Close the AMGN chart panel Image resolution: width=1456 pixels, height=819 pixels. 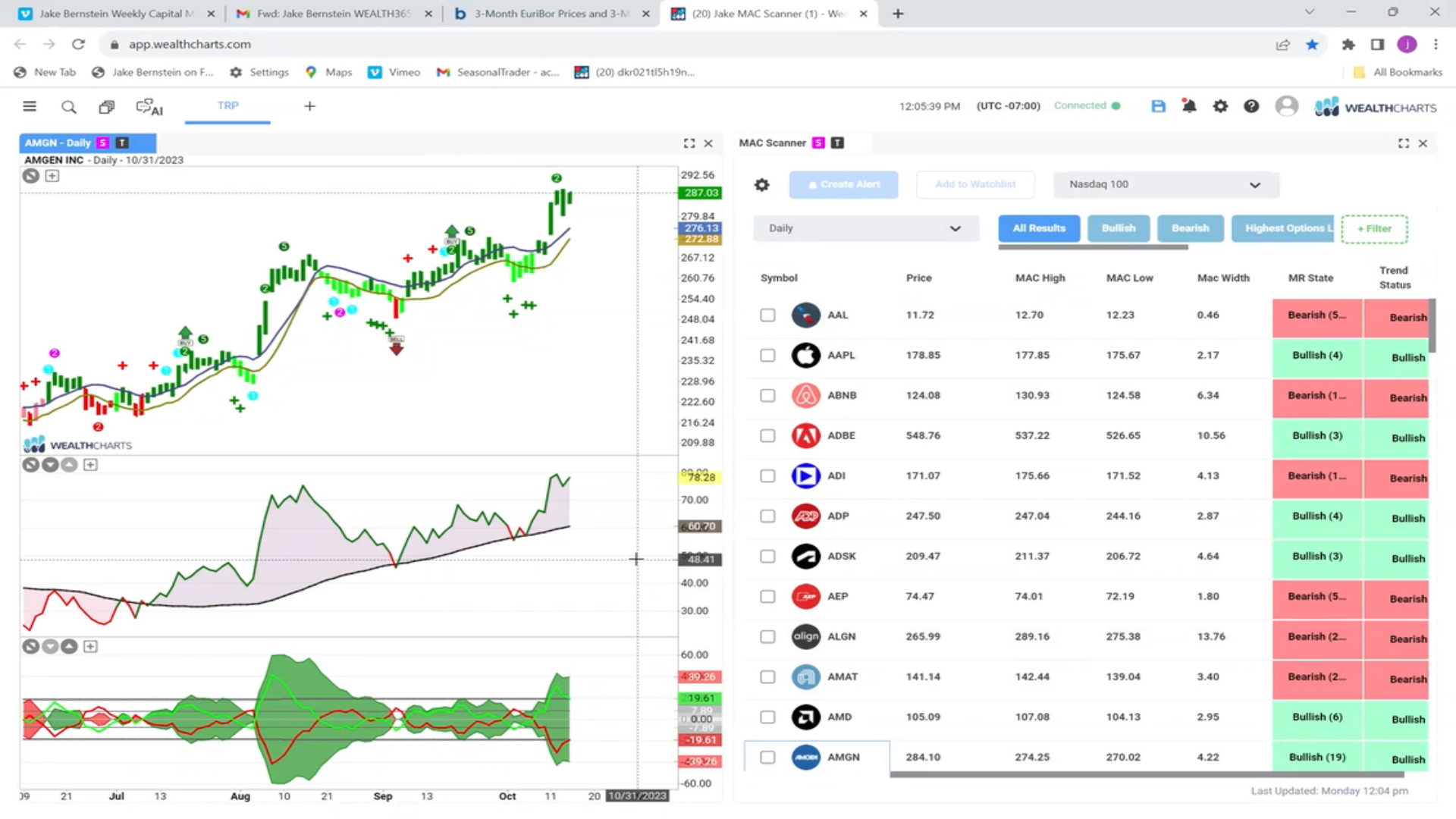(x=708, y=143)
